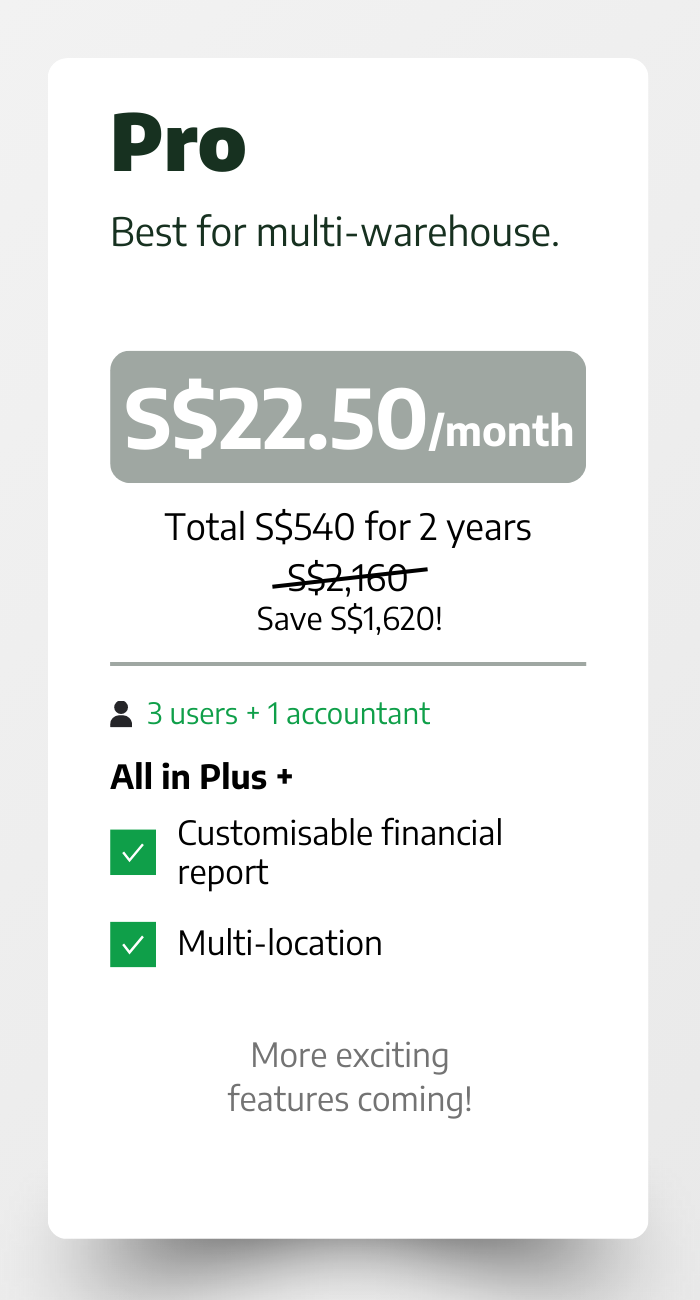
Task: Click the Customisable financial report label
Action: click(x=340, y=852)
